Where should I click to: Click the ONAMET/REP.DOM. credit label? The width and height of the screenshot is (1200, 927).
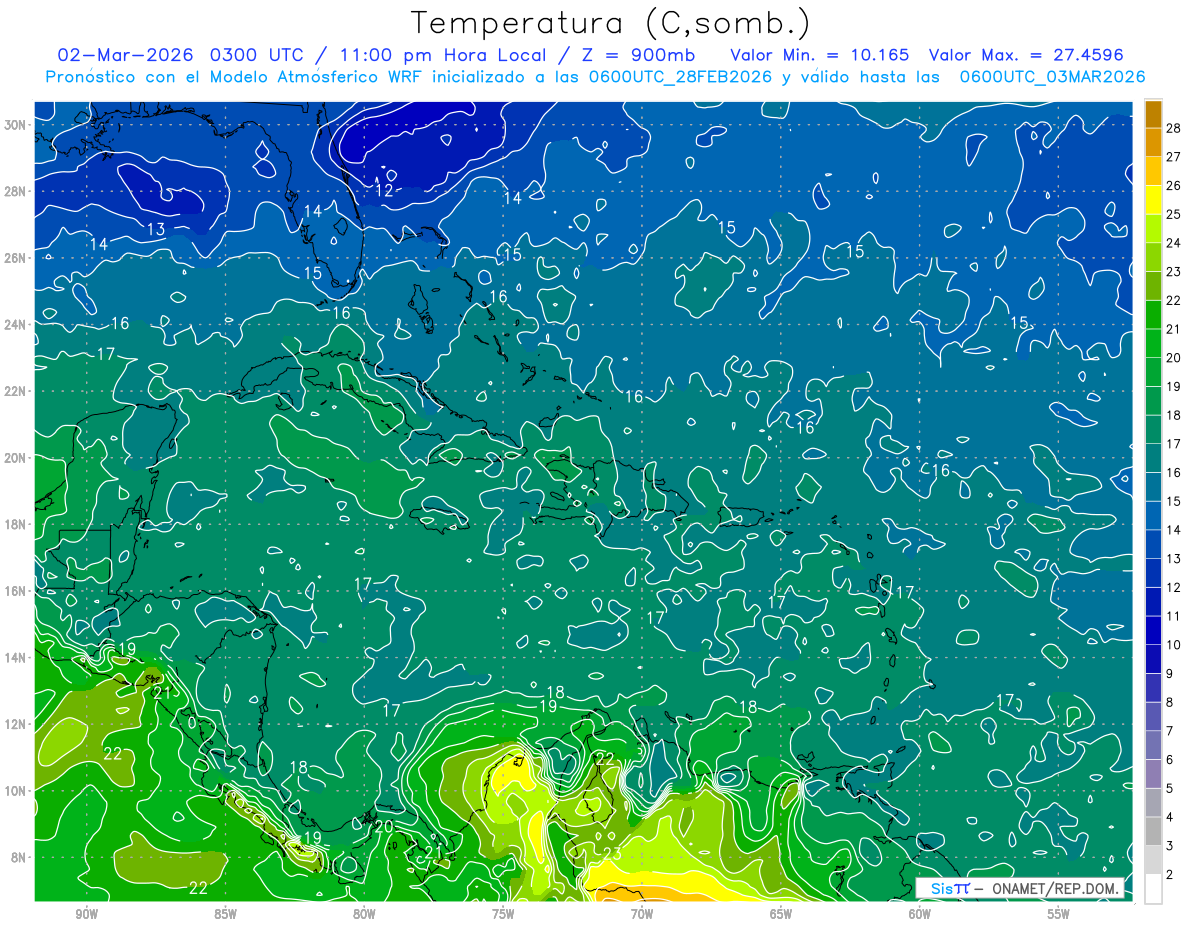tap(1056, 888)
